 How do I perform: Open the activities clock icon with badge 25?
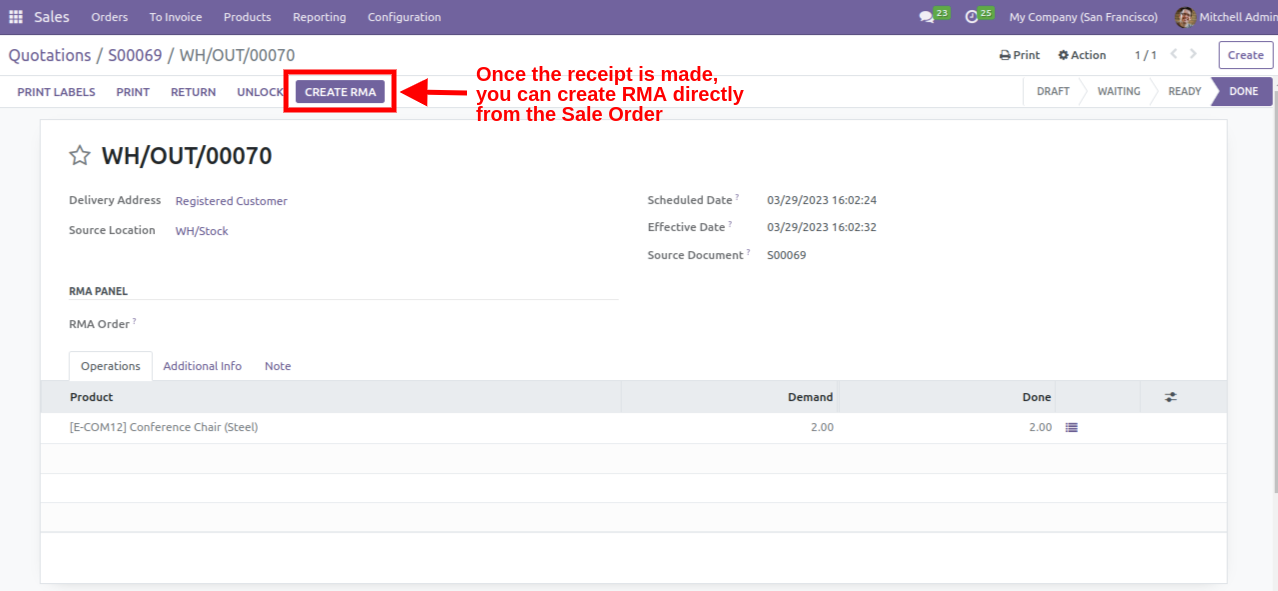[x=971, y=17]
